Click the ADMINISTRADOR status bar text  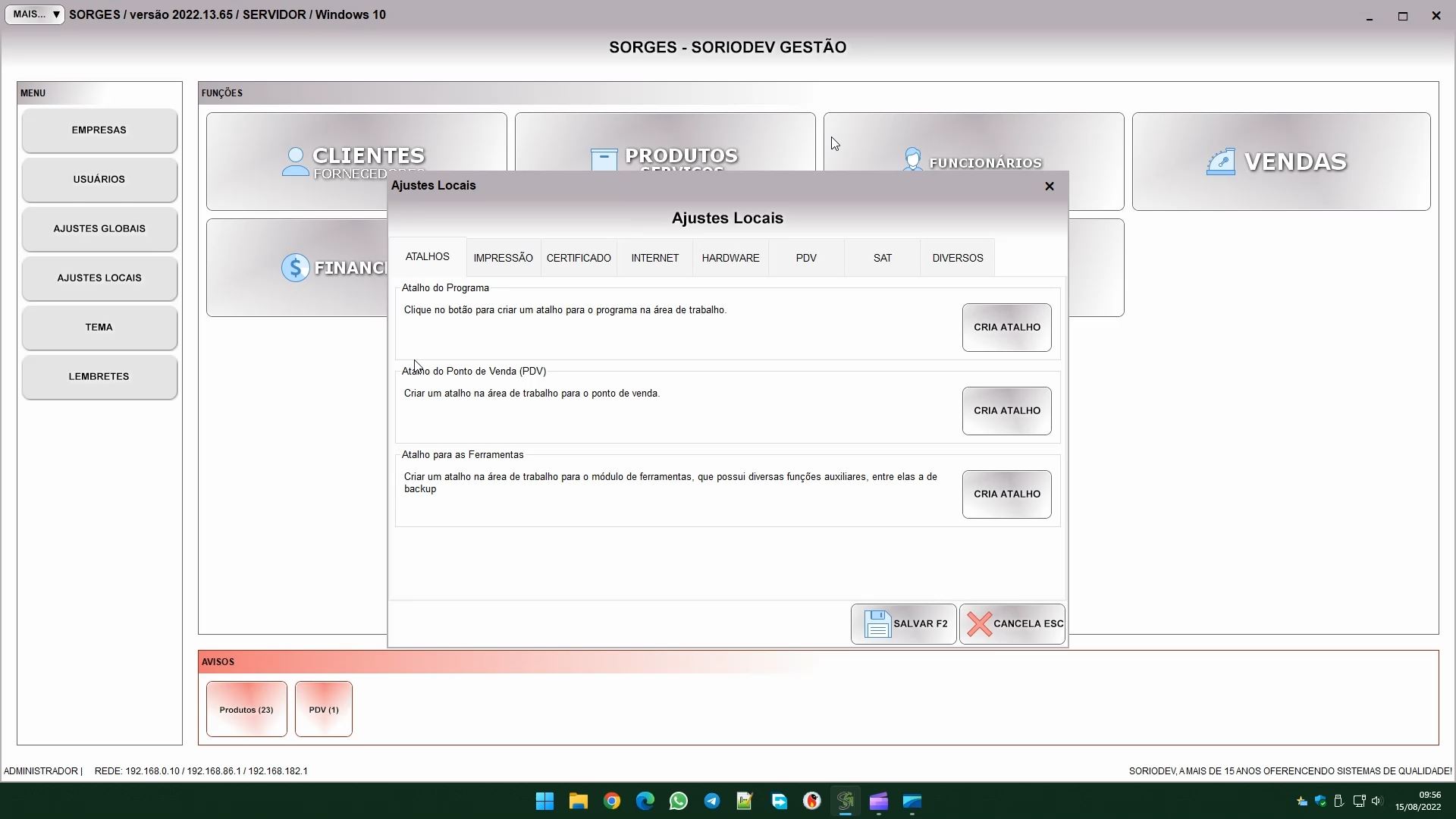41,771
